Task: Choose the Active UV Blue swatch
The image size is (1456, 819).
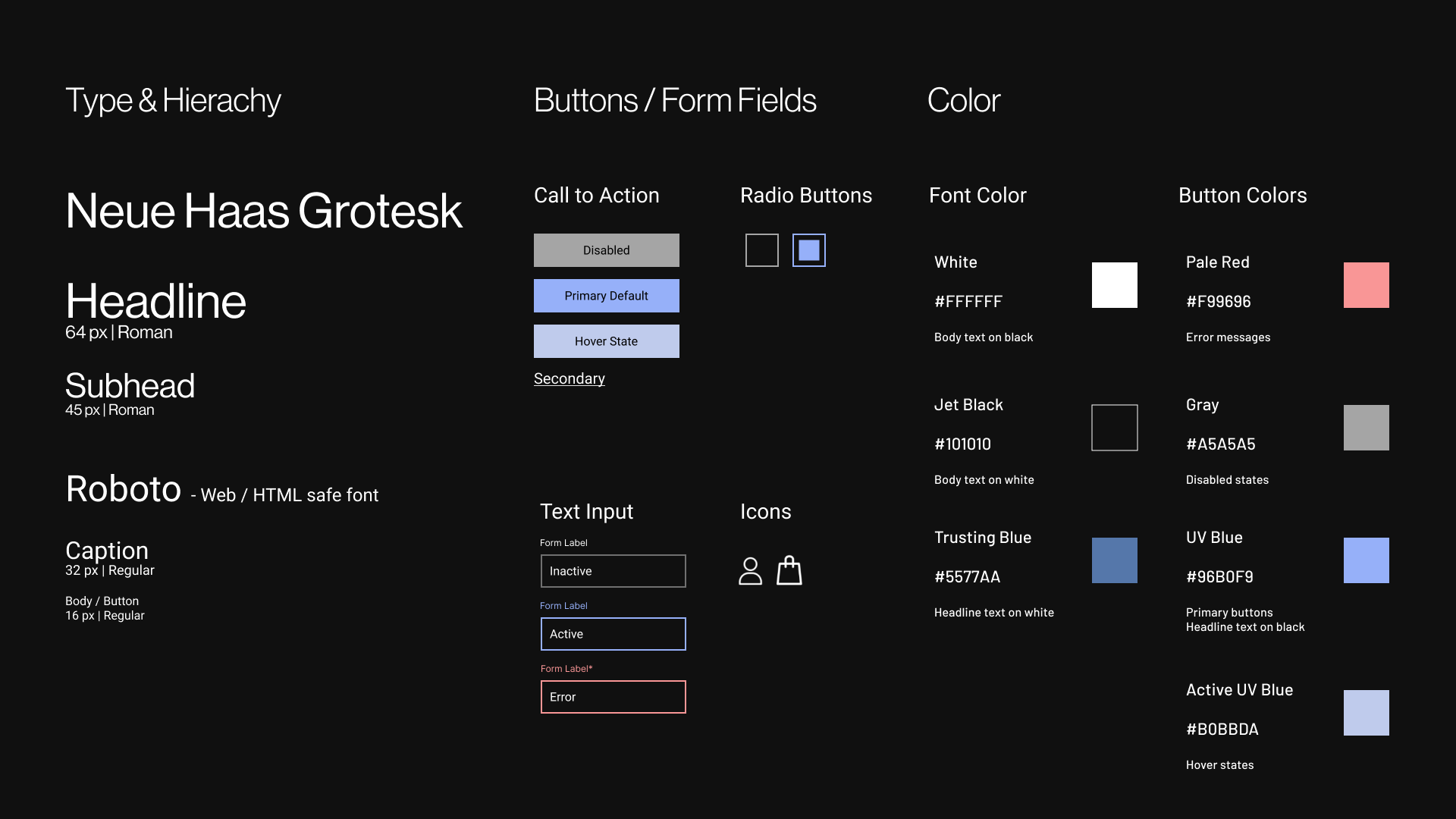Action: point(1366,713)
